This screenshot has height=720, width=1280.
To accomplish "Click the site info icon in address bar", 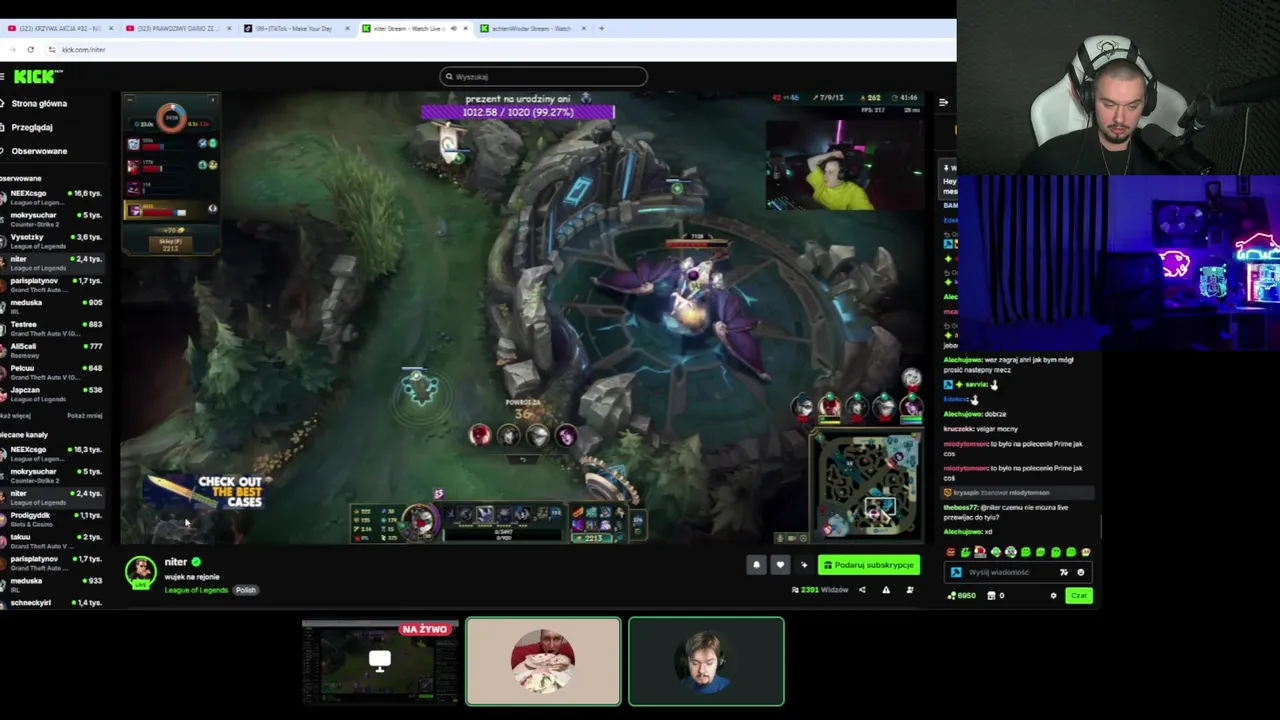I will [x=51, y=49].
